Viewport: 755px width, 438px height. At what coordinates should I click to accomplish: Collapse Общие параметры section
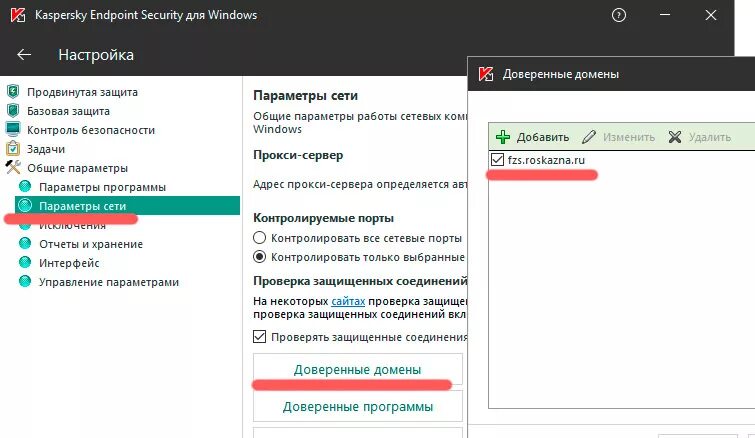[x=78, y=168]
